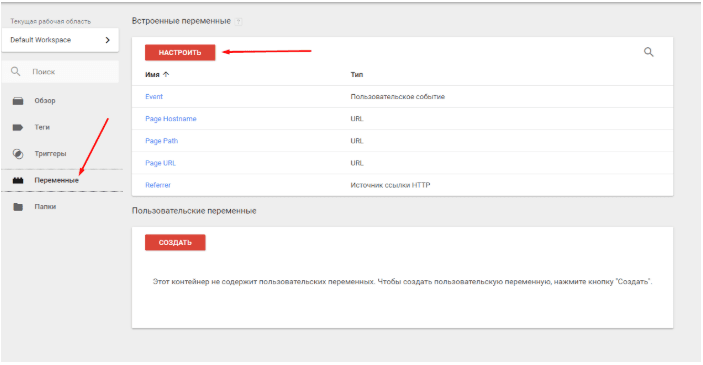Click the sidebar search magnifier icon
The width and height of the screenshot is (703, 365).
[16, 71]
